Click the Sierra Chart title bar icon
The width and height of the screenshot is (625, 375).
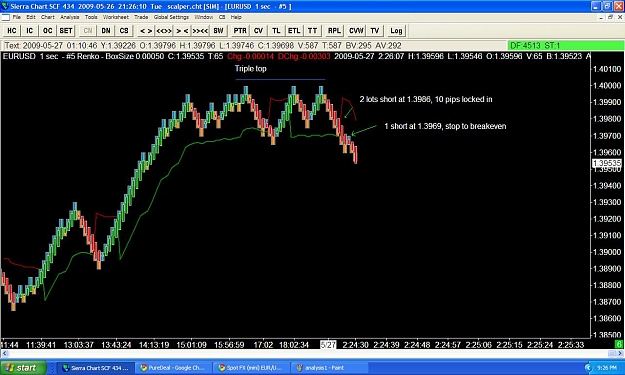(x=4, y=6)
